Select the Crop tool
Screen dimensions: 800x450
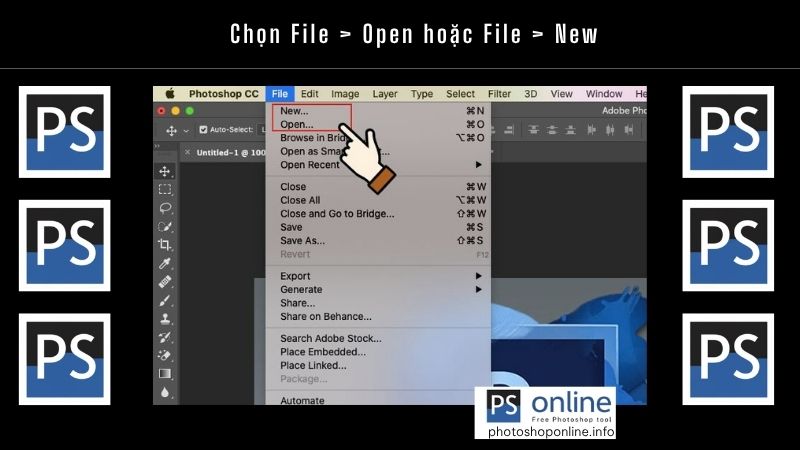pyautogui.click(x=165, y=245)
